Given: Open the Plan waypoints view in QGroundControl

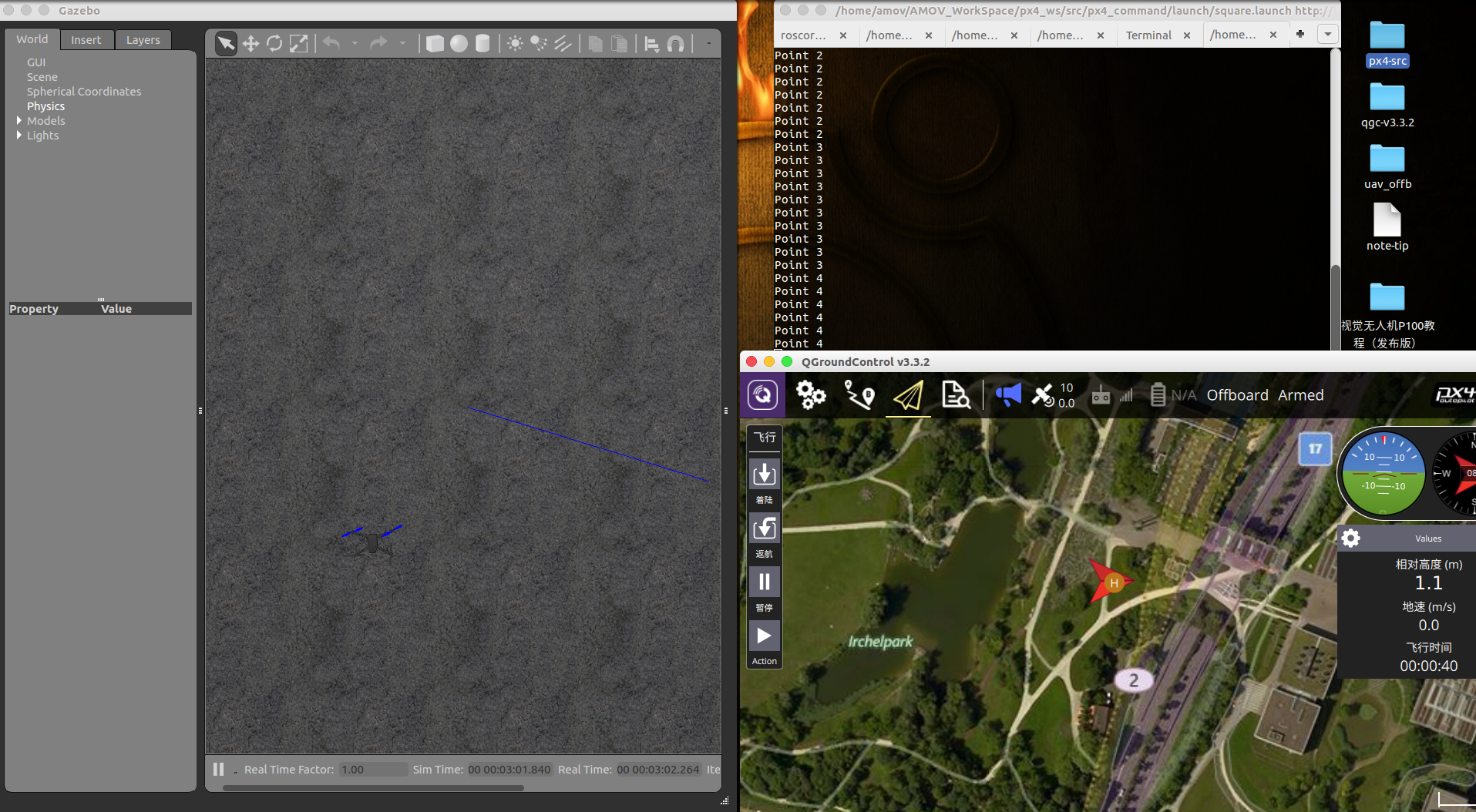Looking at the screenshot, I should point(859,395).
